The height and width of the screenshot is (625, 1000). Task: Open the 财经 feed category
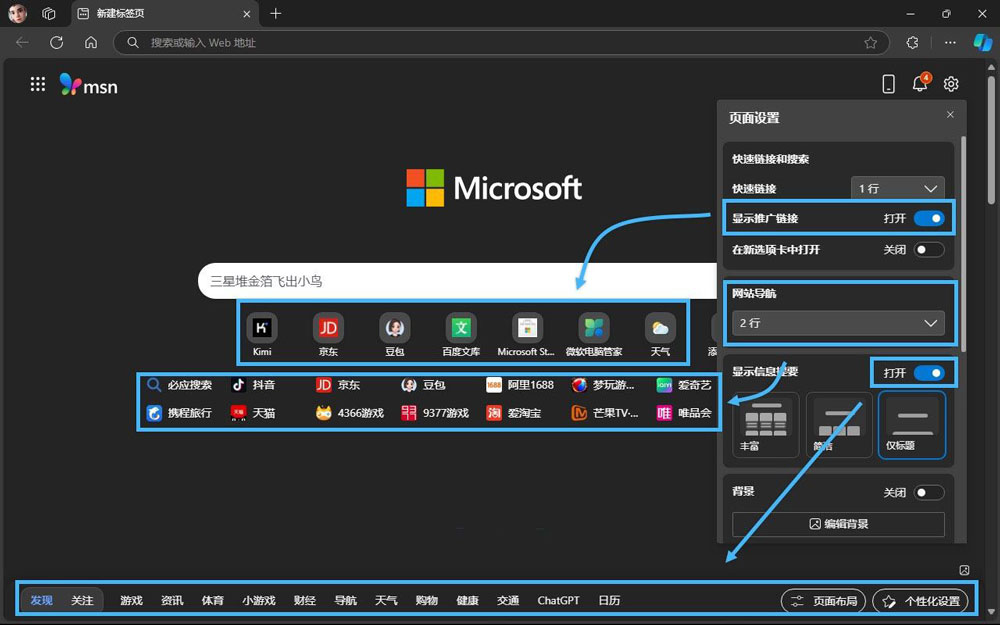coord(305,600)
